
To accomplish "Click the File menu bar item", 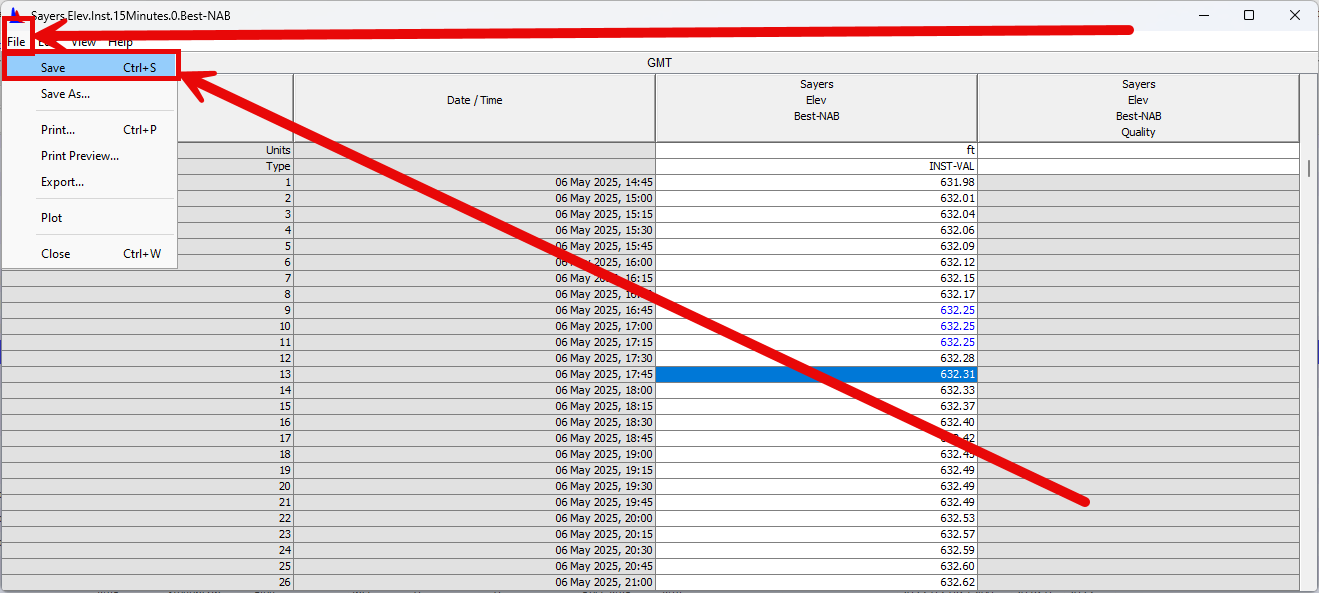I will [x=16, y=42].
